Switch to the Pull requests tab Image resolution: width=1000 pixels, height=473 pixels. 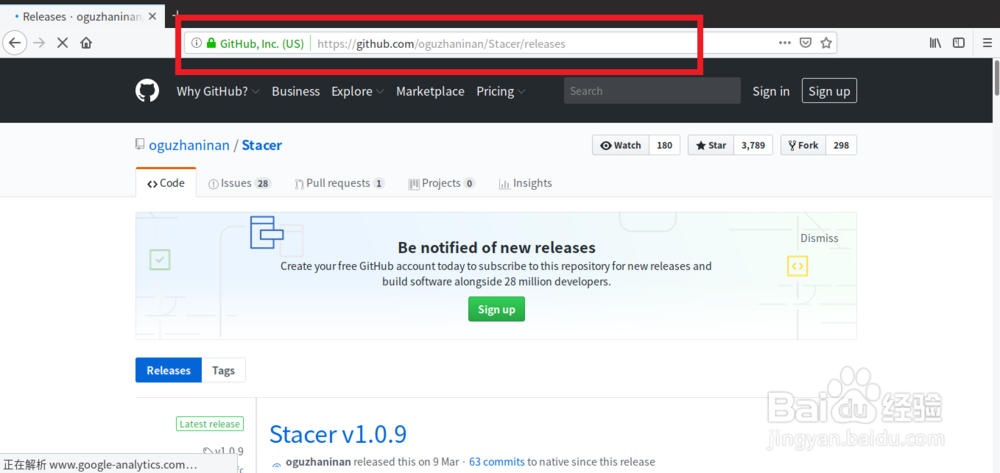point(339,183)
